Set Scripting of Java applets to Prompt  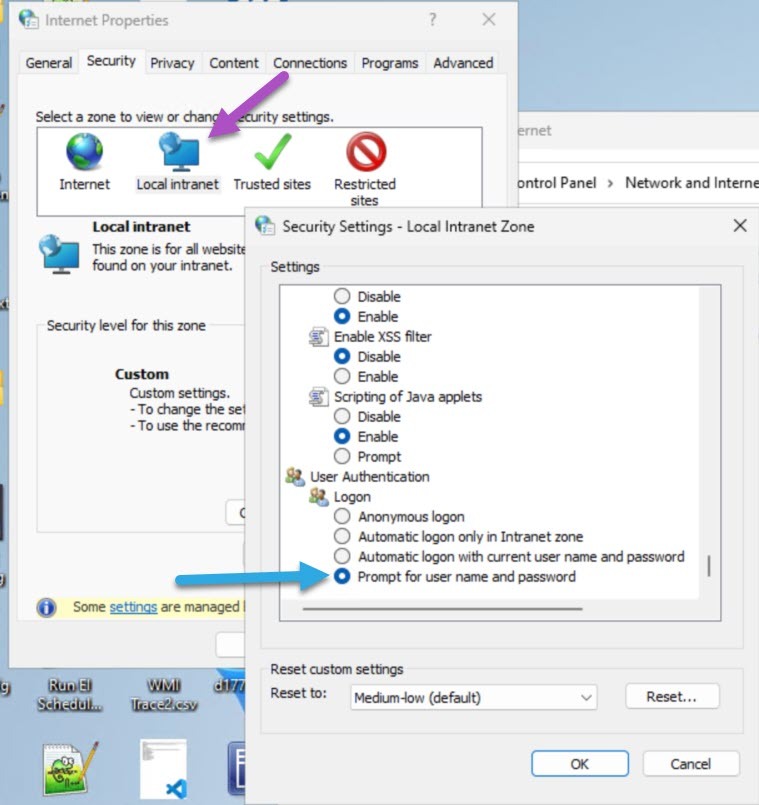pos(342,457)
